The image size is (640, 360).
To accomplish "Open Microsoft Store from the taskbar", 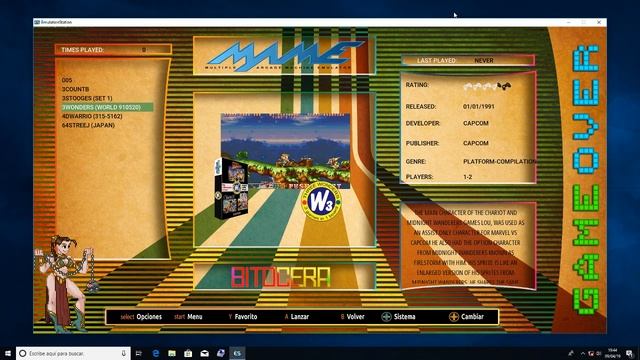I will [x=188, y=353].
